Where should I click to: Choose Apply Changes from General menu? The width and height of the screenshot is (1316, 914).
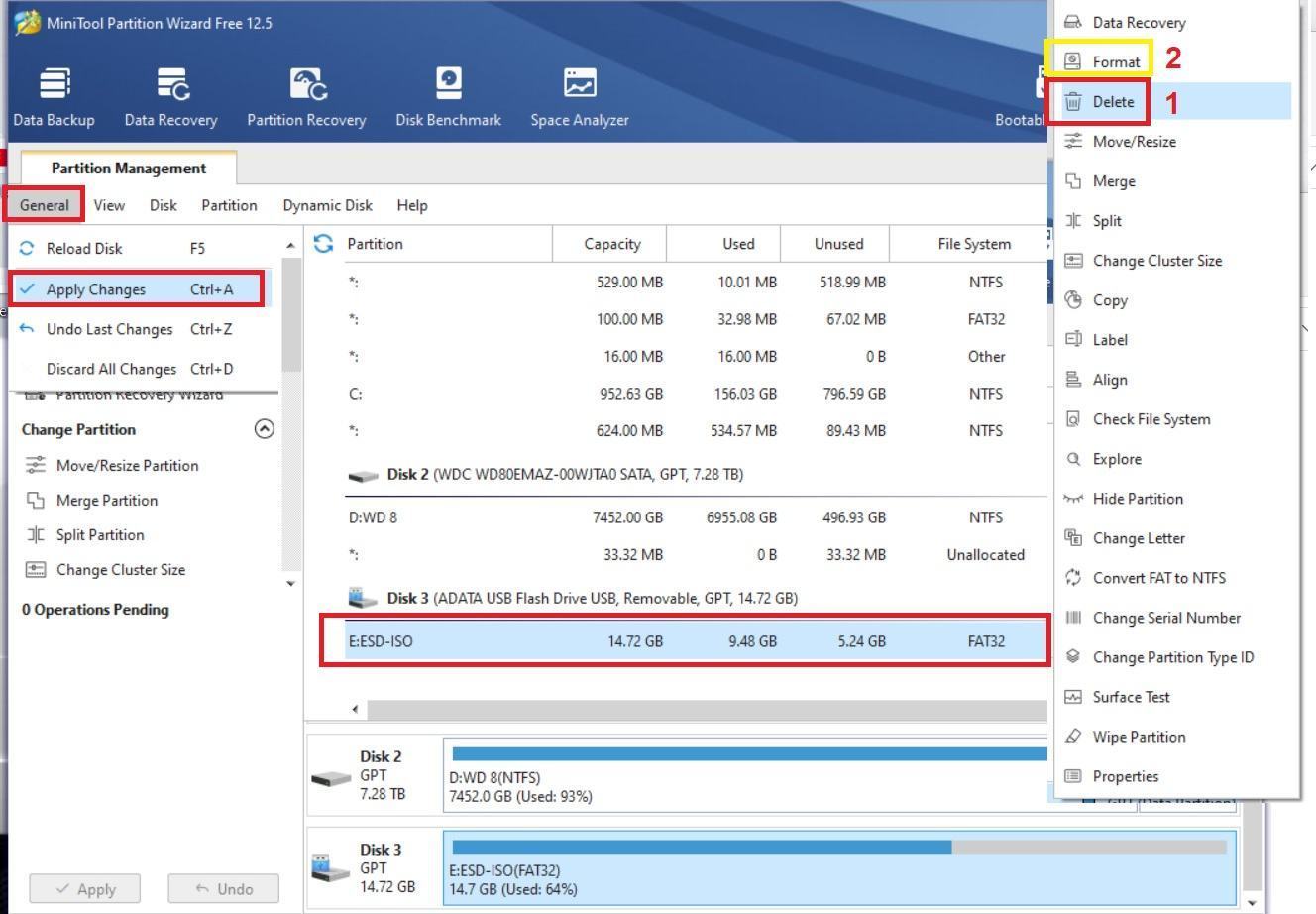138,289
